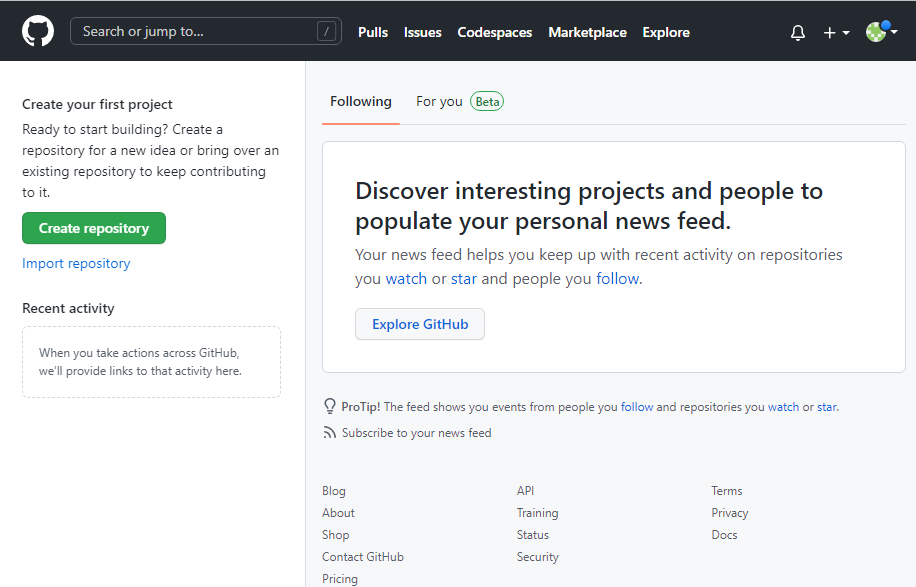
Task: Click the Status footer link
Action: [532, 535]
